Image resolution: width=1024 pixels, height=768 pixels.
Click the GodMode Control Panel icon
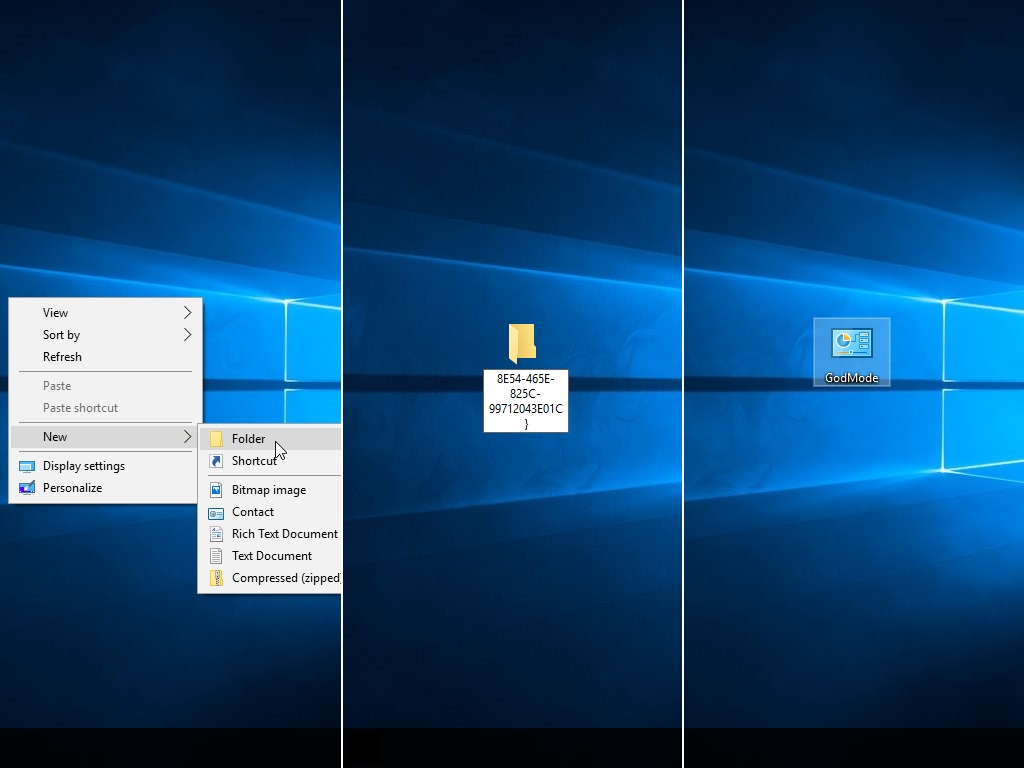click(x=851, y=344)
